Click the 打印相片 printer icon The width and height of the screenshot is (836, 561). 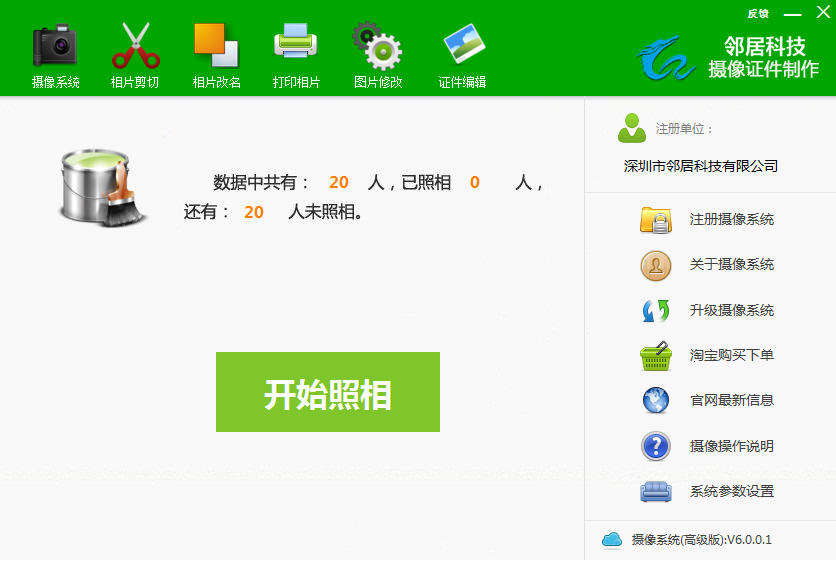coord(296,53)
